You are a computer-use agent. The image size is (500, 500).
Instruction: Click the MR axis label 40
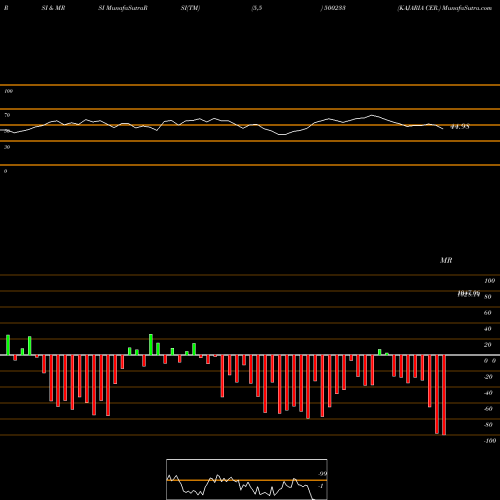point(487,329)
